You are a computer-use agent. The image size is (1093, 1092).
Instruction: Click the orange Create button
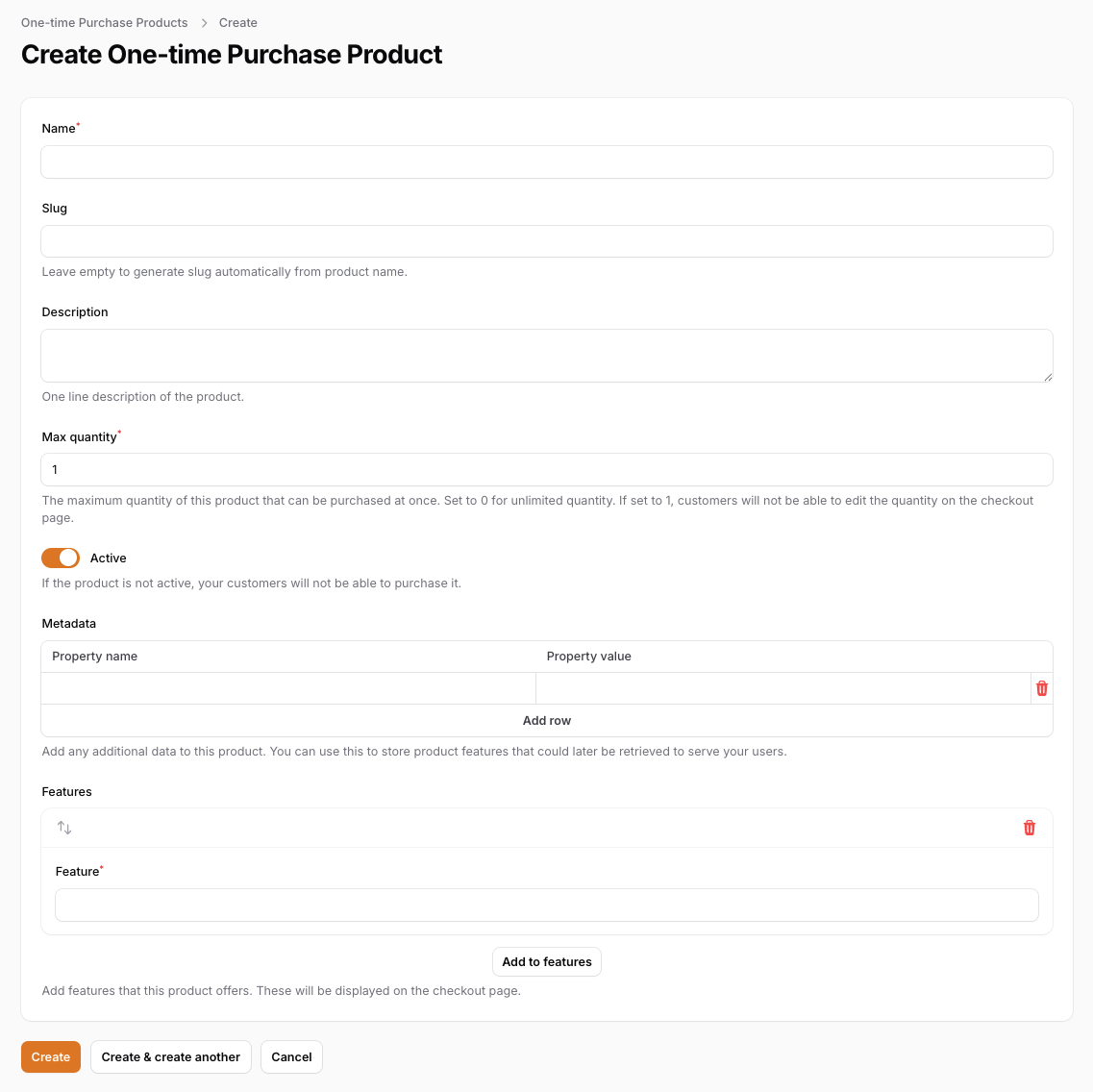[x=51, y=1056]
